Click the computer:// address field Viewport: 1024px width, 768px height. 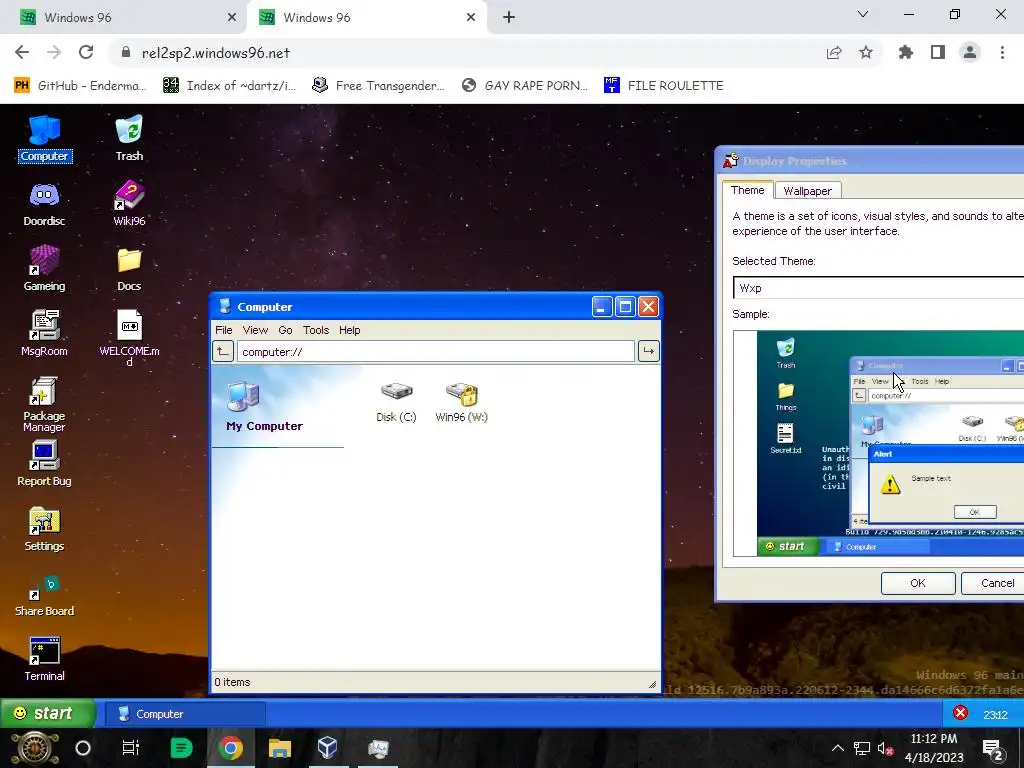click(x=436, y=351)
